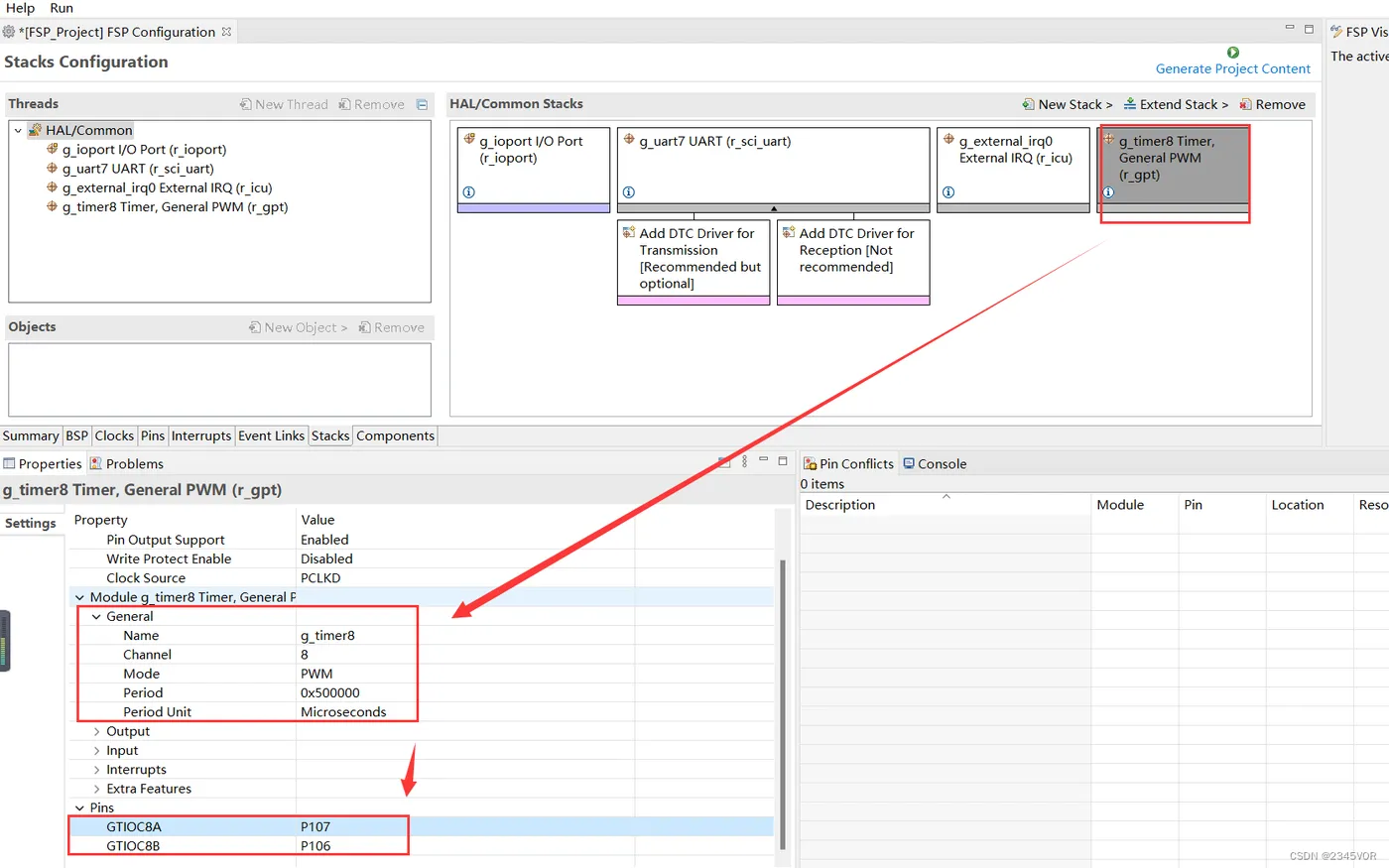This screenshot has width=1389, height=868.
Task: Click the Clock Source value PCLKD
Action: tap(320, 578)
